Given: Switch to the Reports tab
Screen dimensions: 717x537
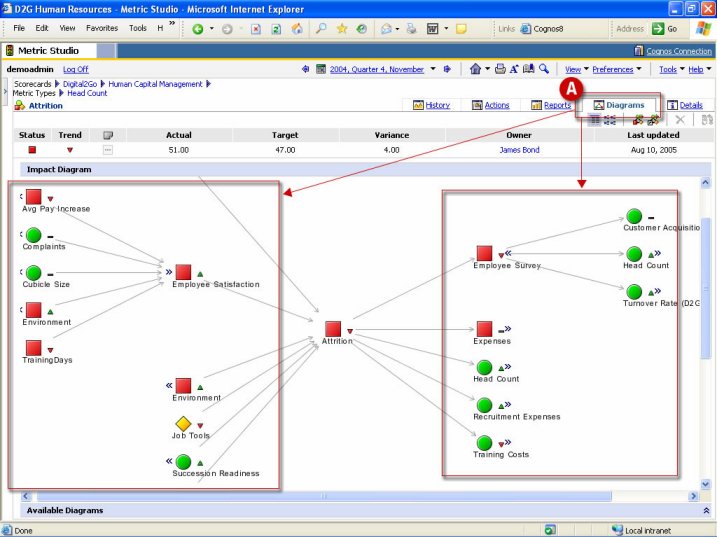Looking at the screenshot, I should point(551,105).
